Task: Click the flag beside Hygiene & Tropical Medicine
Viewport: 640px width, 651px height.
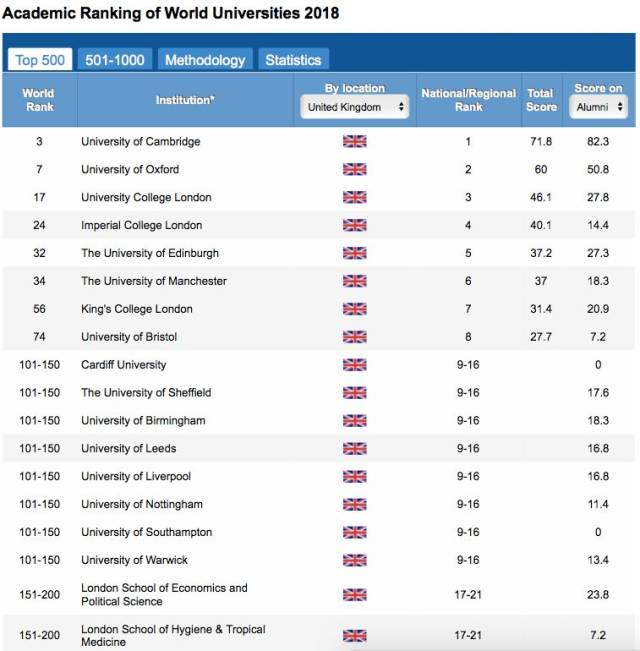Action: pyautogui.click(x=355, y=636)
